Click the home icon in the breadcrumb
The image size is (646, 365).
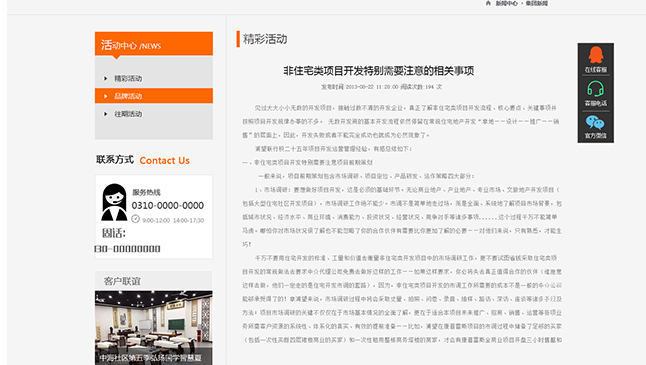pos(488,3)
